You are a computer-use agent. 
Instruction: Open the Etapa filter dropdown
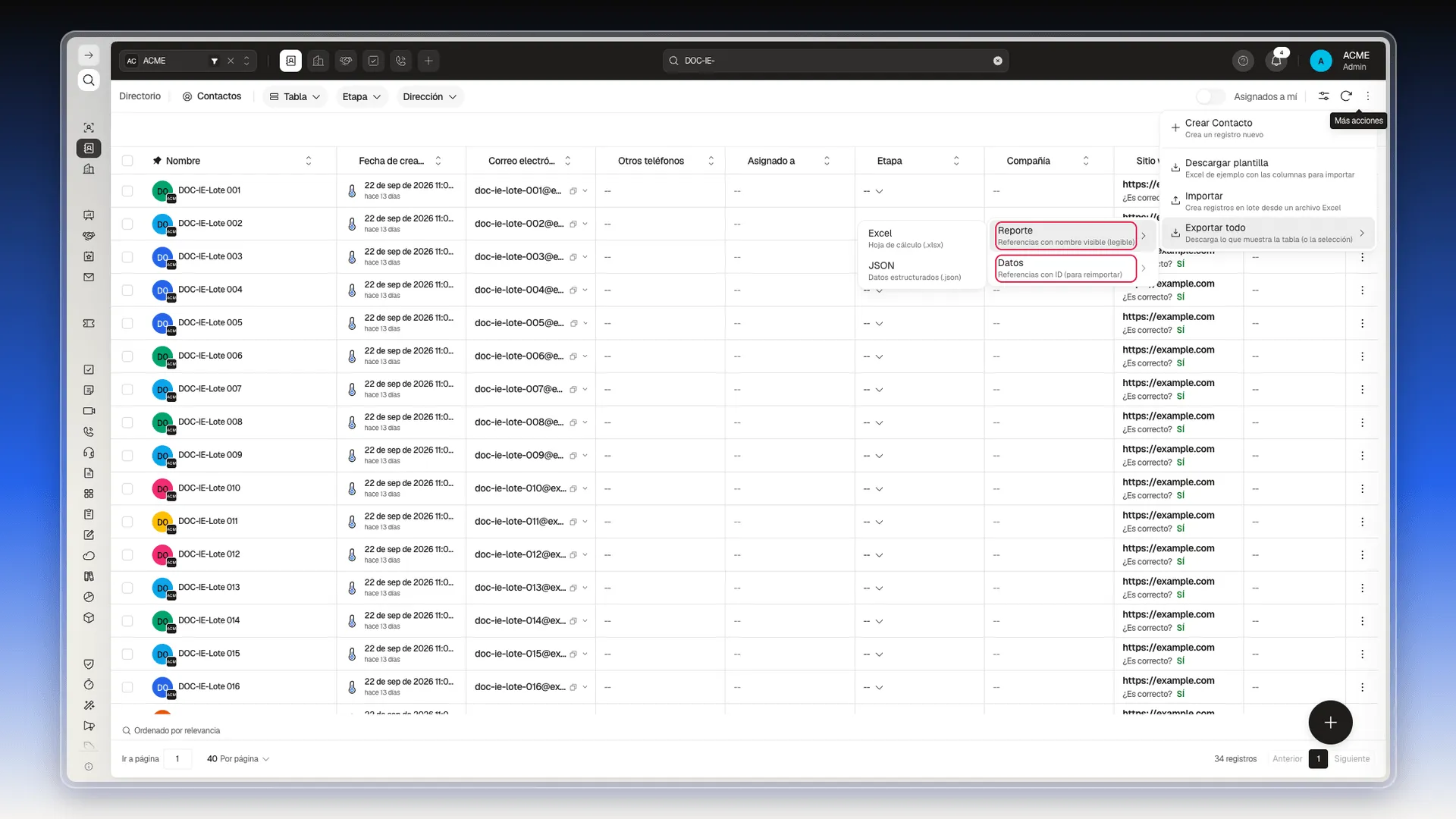361,97
